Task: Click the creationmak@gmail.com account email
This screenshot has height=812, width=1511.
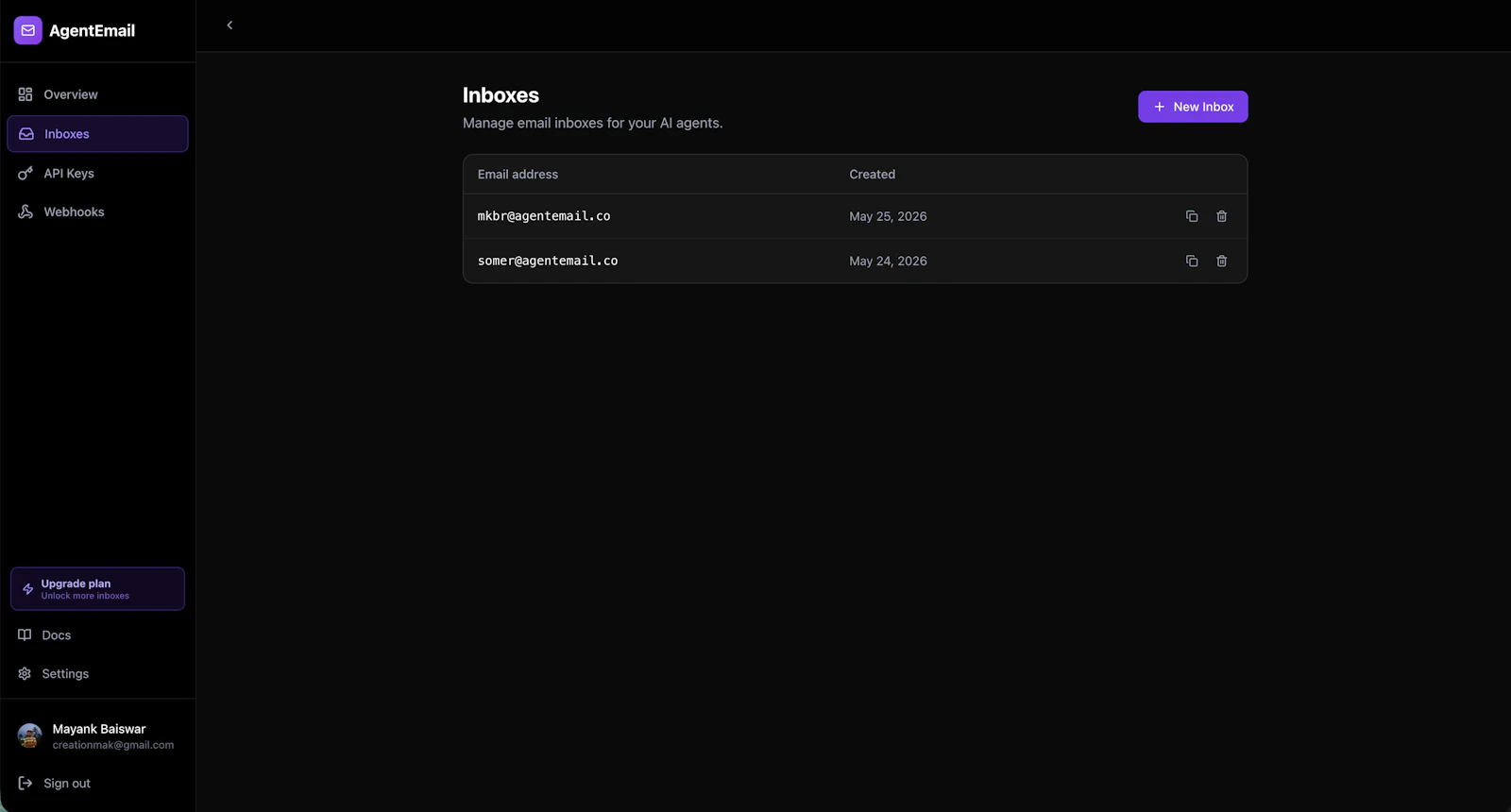Action: coord(113,745)
